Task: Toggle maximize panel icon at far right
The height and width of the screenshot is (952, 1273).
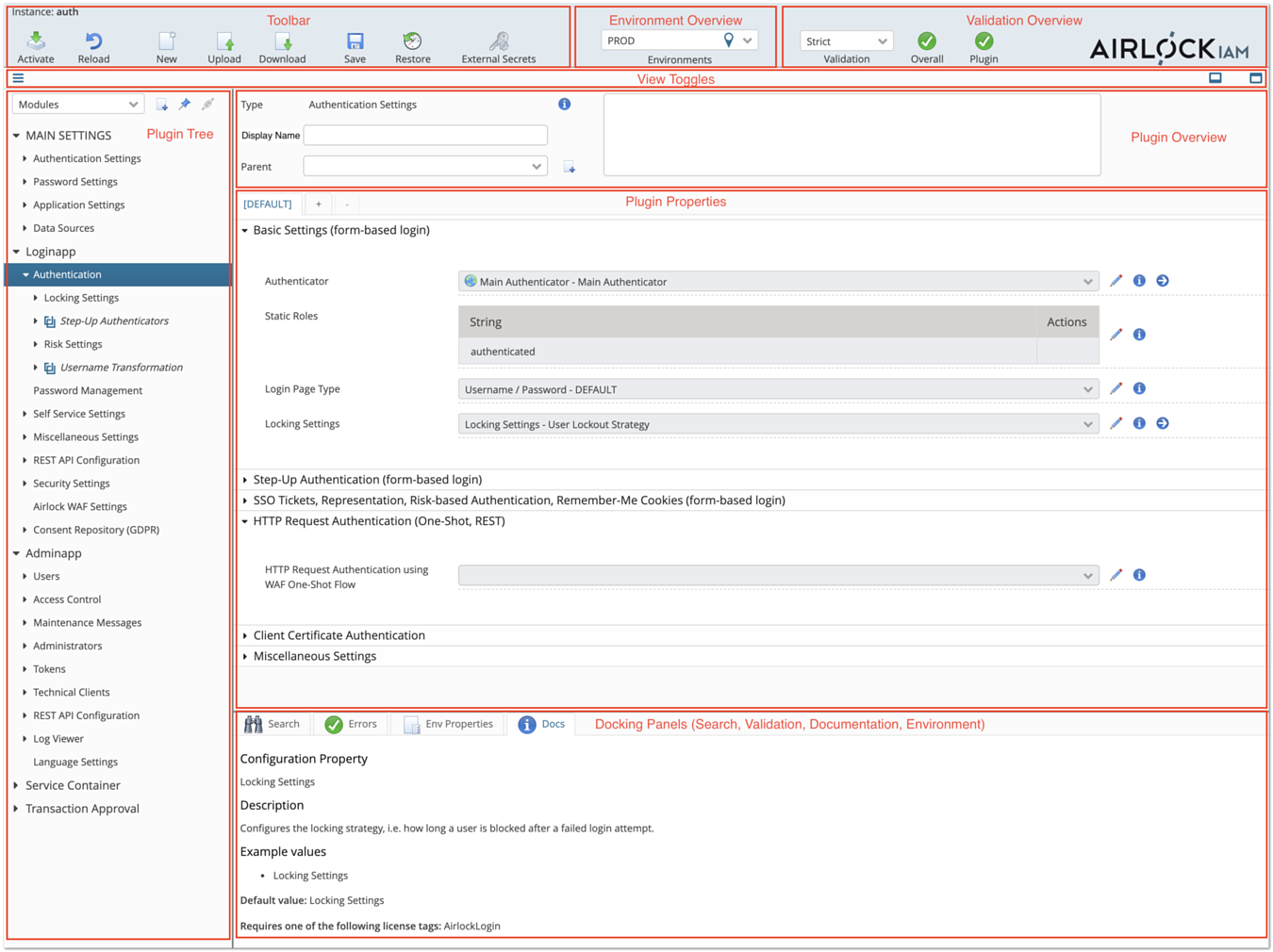Action: tap(1255, 78)
